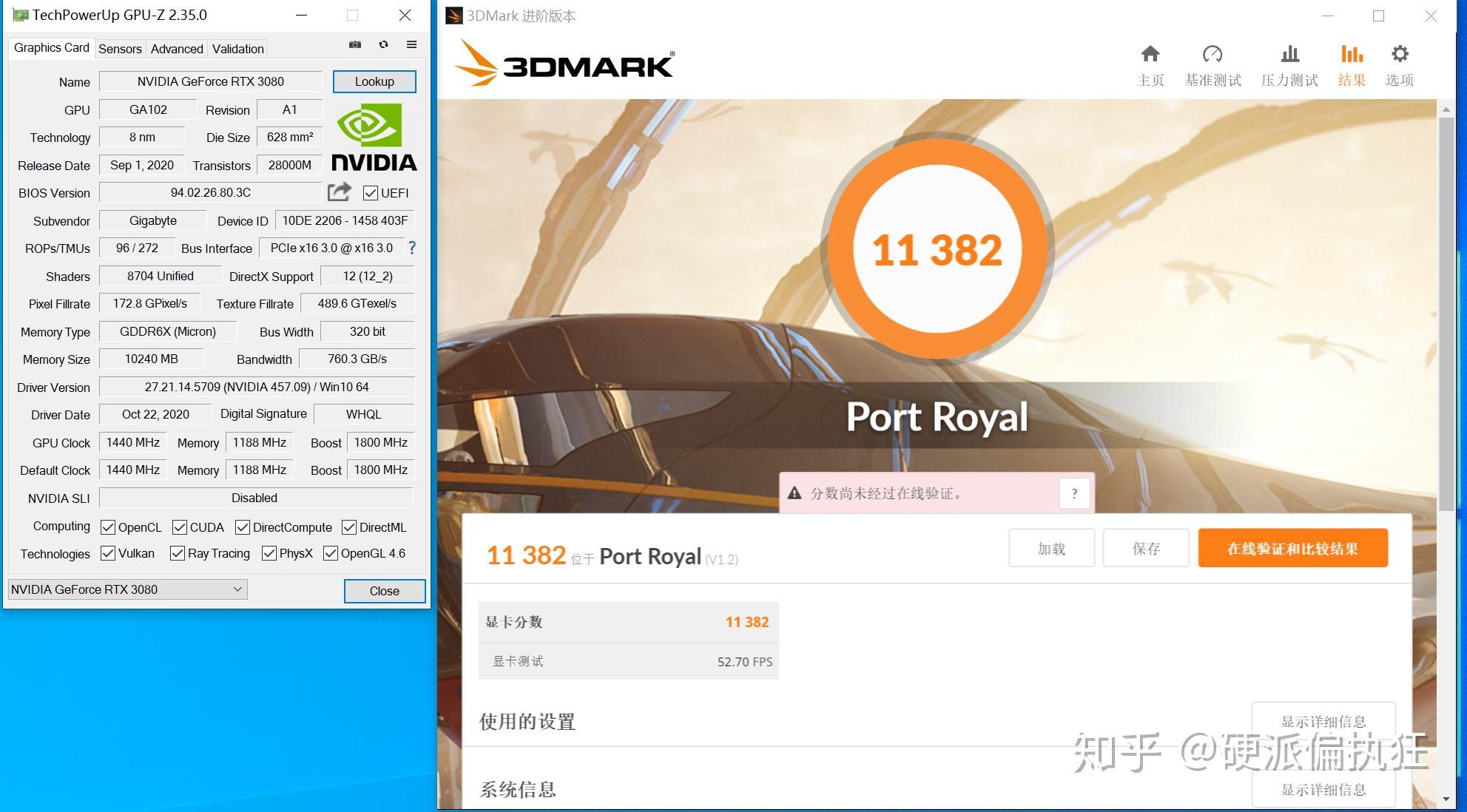The image size is (1467, 812).
Task: Open the GPU selection dropdown
Action: [237, 589]
